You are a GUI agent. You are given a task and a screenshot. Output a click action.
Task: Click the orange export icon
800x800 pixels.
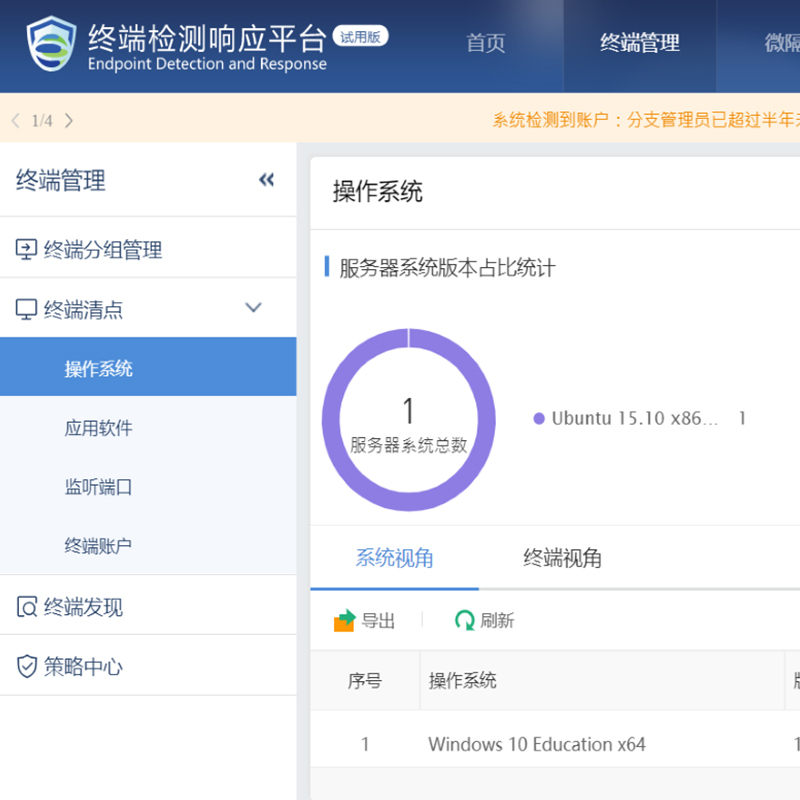pos(344,620)
